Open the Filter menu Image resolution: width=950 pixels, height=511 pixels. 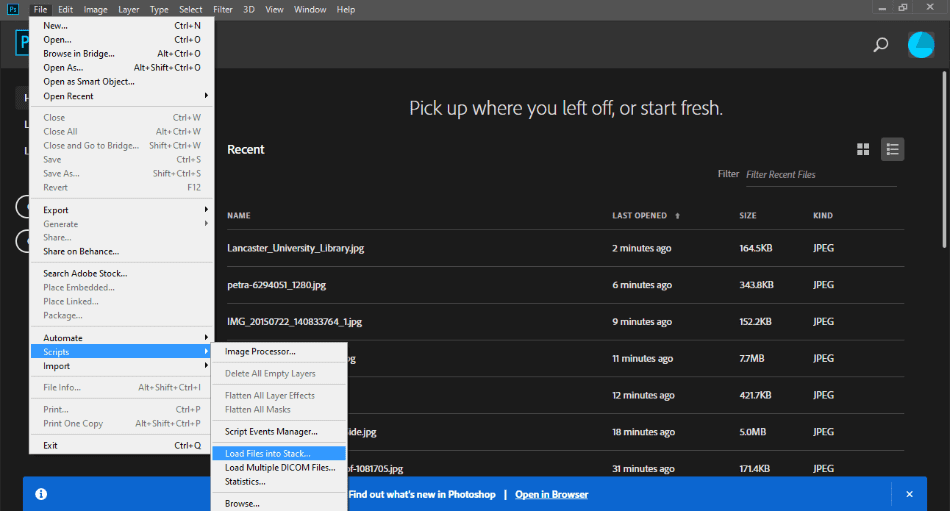point(222,10)
